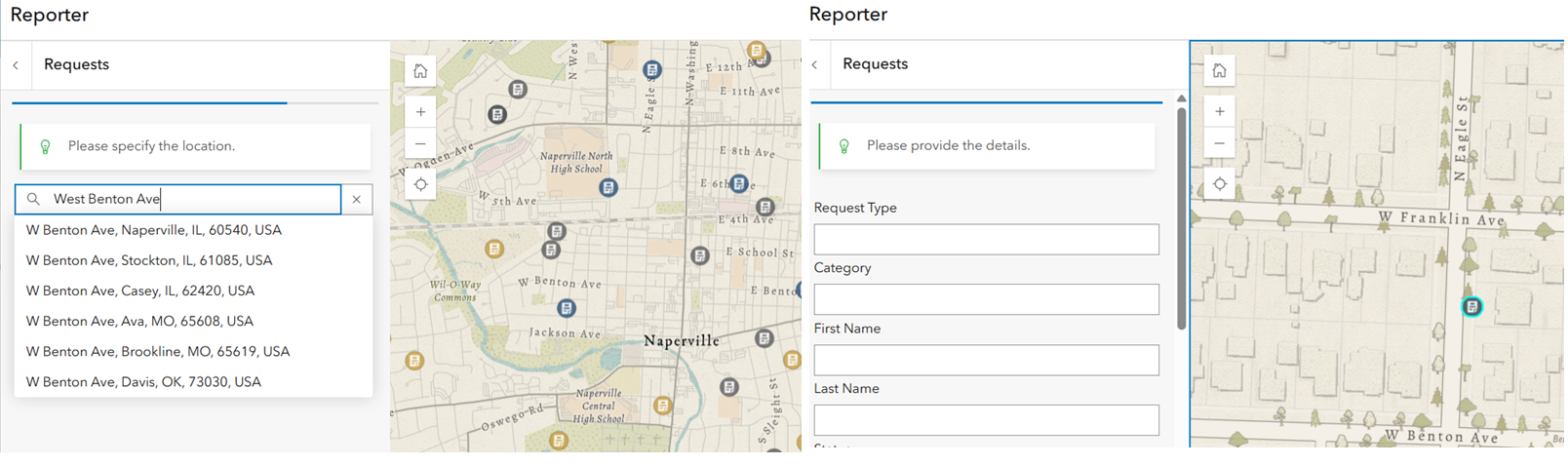
Task: Click back arrow in left Requests panel
Action: 16,65
